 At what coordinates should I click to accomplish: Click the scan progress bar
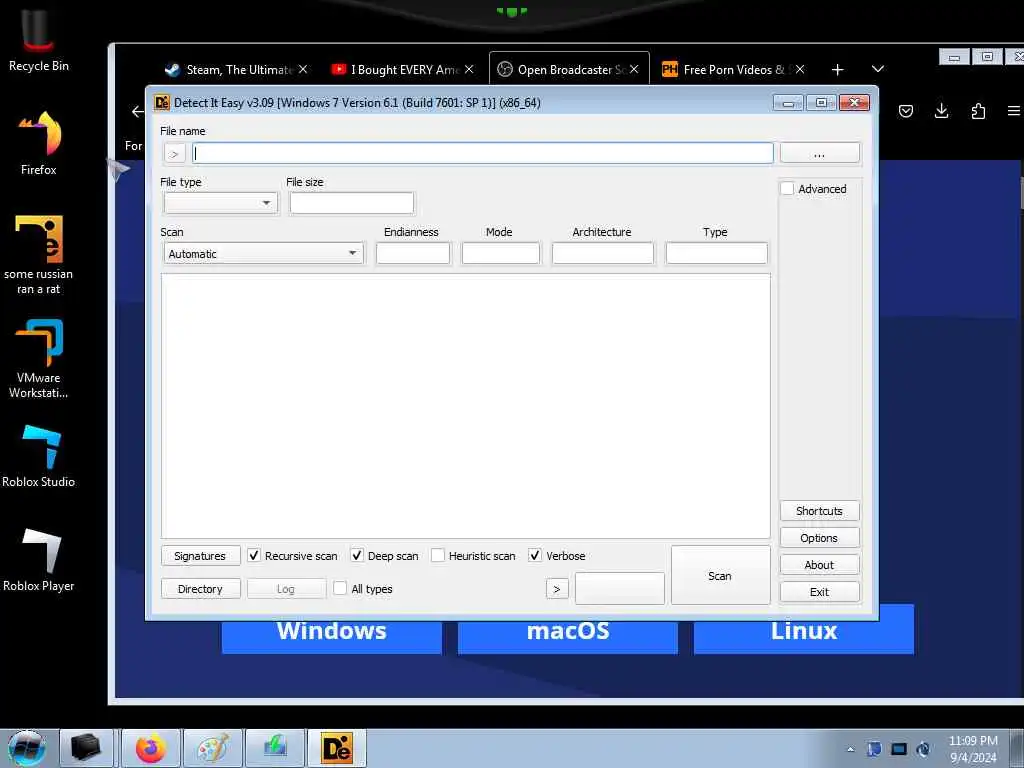[620, 588]
